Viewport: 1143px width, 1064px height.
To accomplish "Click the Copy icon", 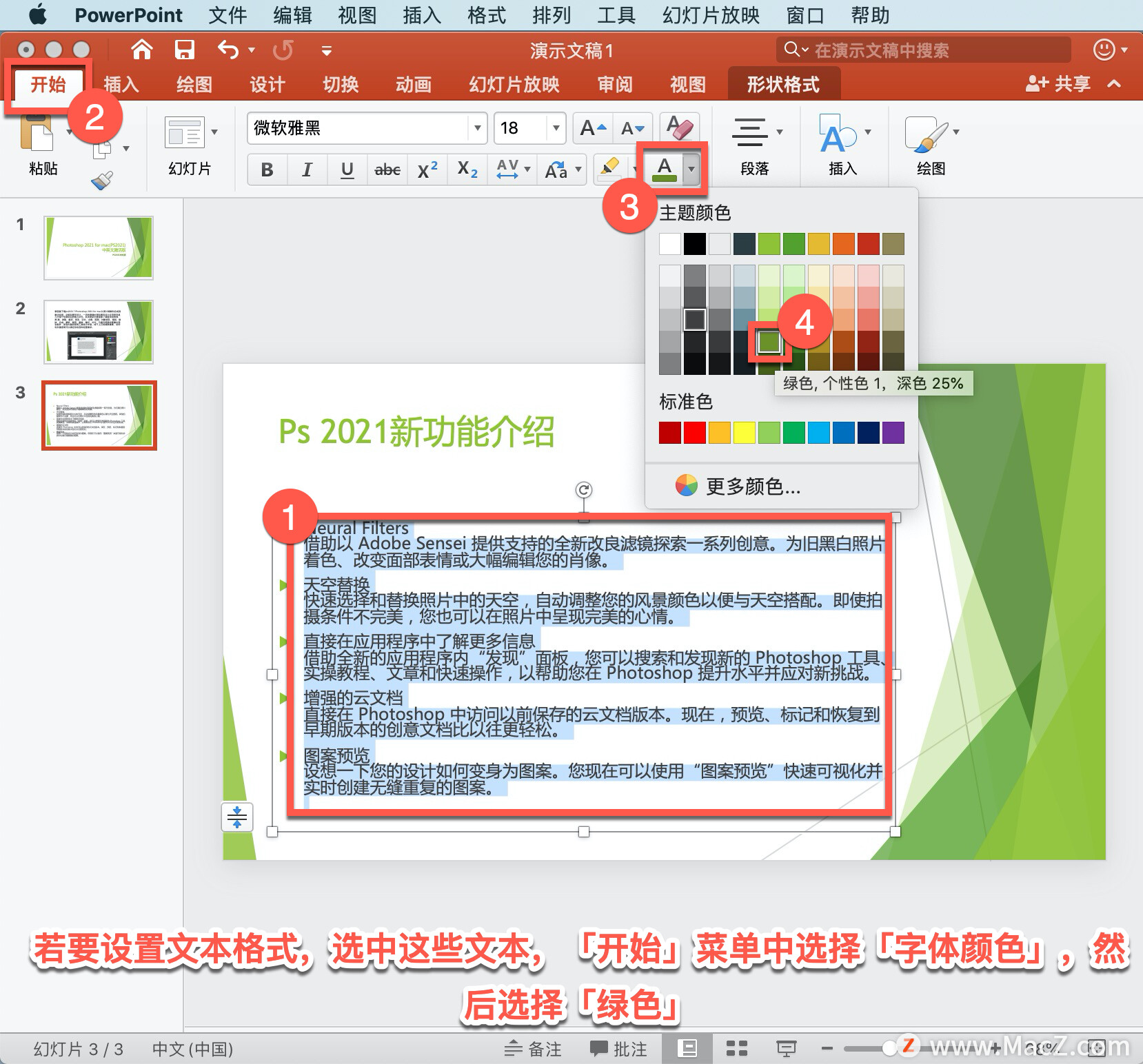I will (x=103, y=148).
